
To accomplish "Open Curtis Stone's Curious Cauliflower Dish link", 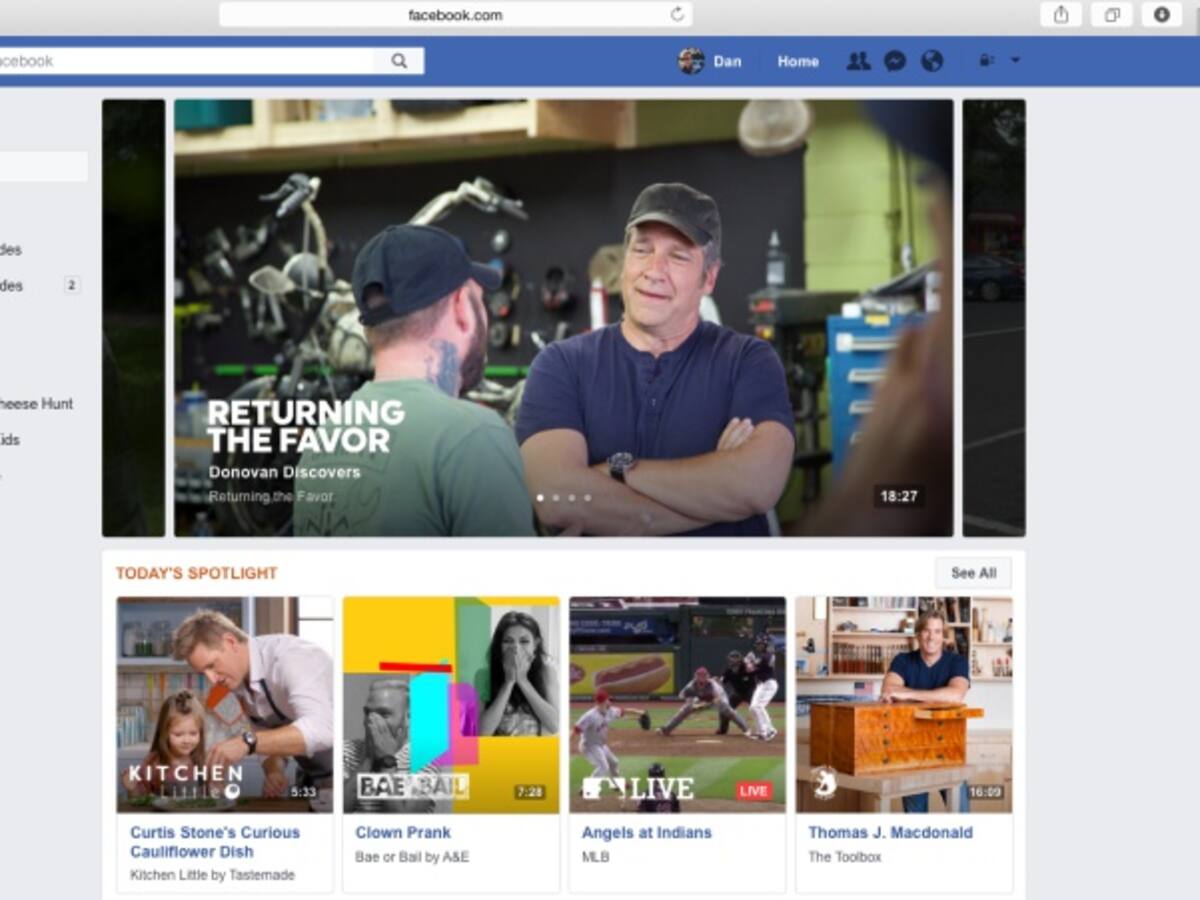I will (x=215, y=842).
